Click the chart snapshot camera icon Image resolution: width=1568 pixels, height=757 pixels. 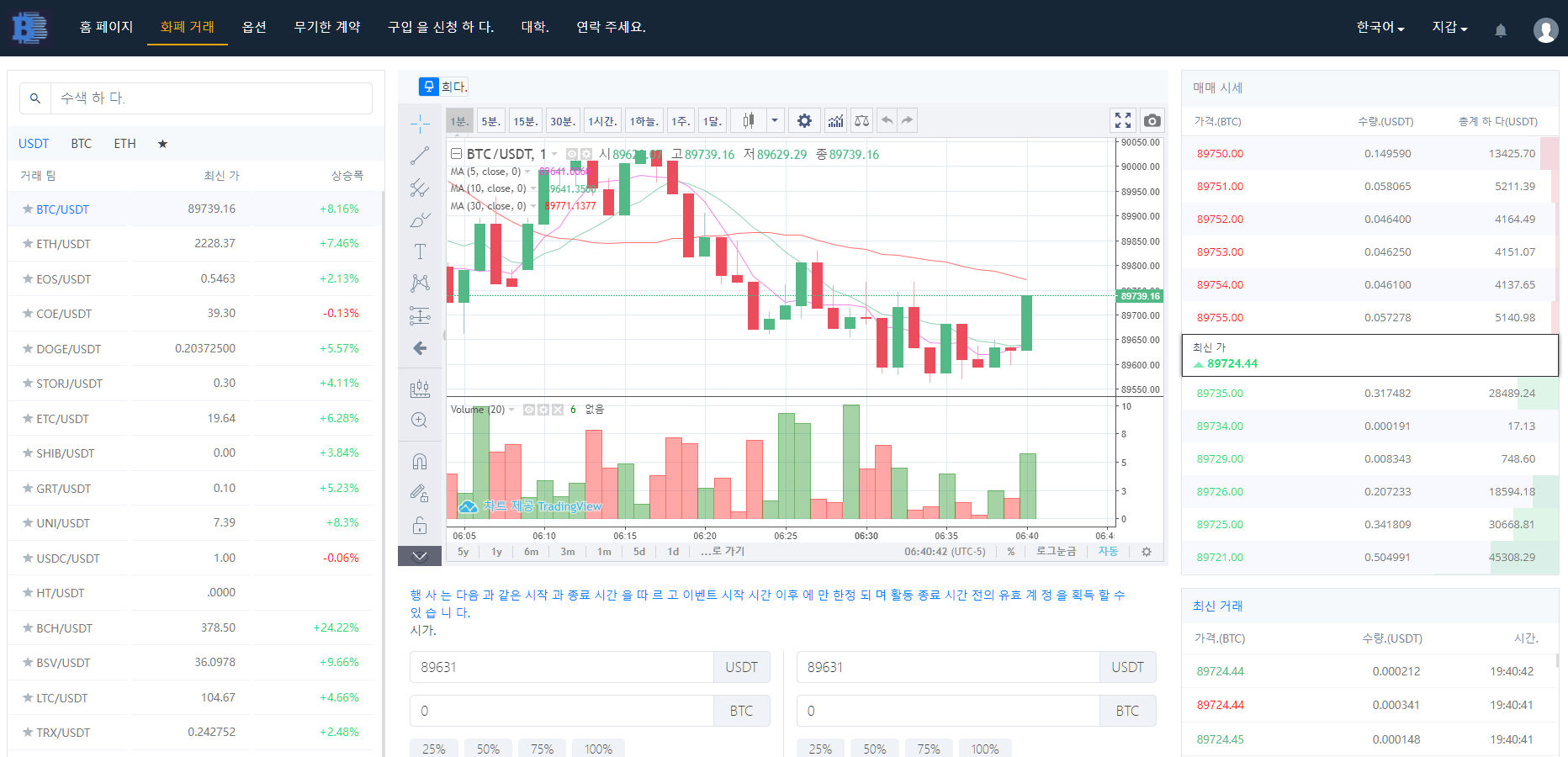point(1152,121)
